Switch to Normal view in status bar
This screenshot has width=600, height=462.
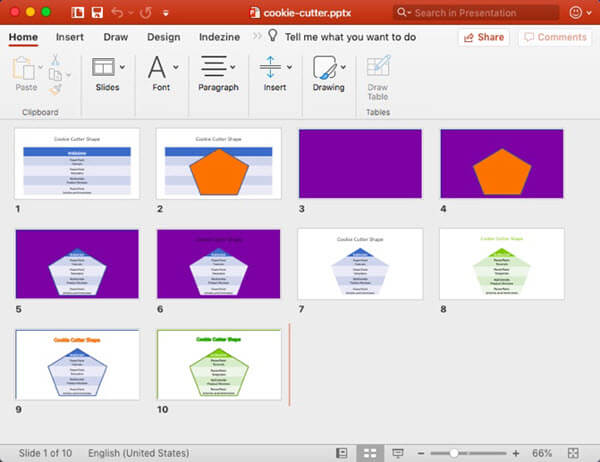click(342, 452)
